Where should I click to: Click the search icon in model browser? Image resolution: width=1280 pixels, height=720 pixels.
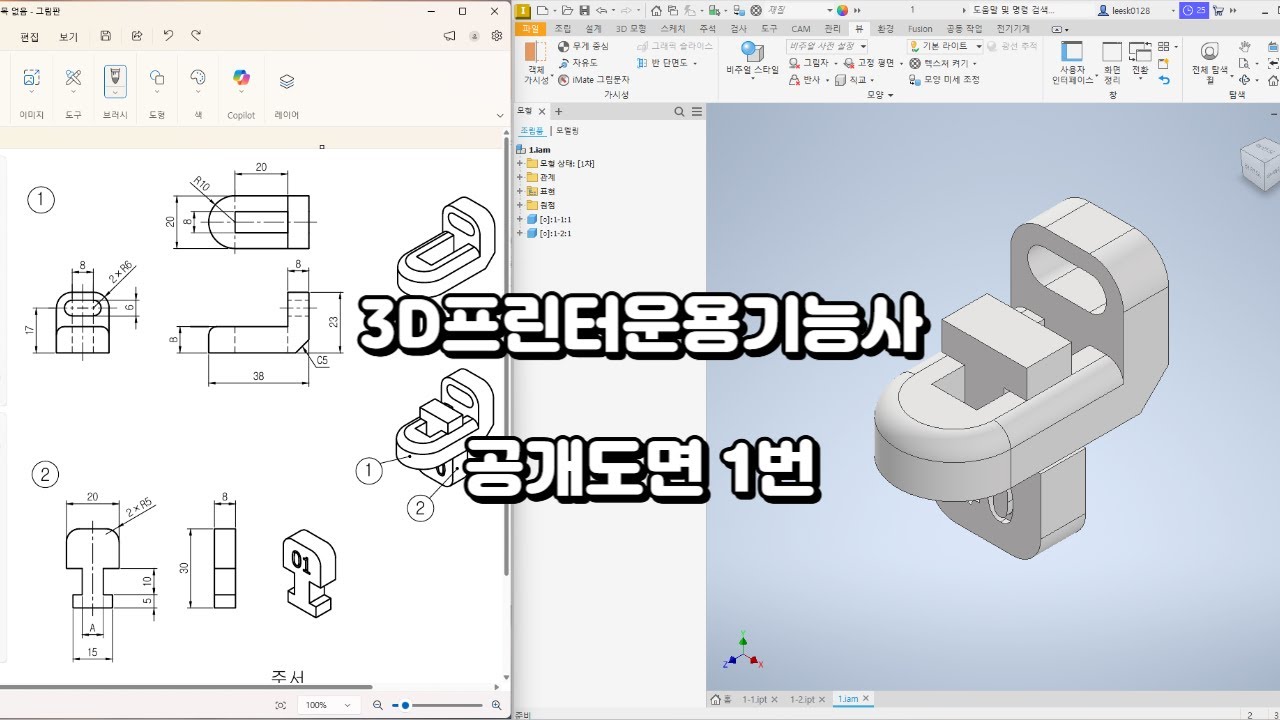pos(679,112)
